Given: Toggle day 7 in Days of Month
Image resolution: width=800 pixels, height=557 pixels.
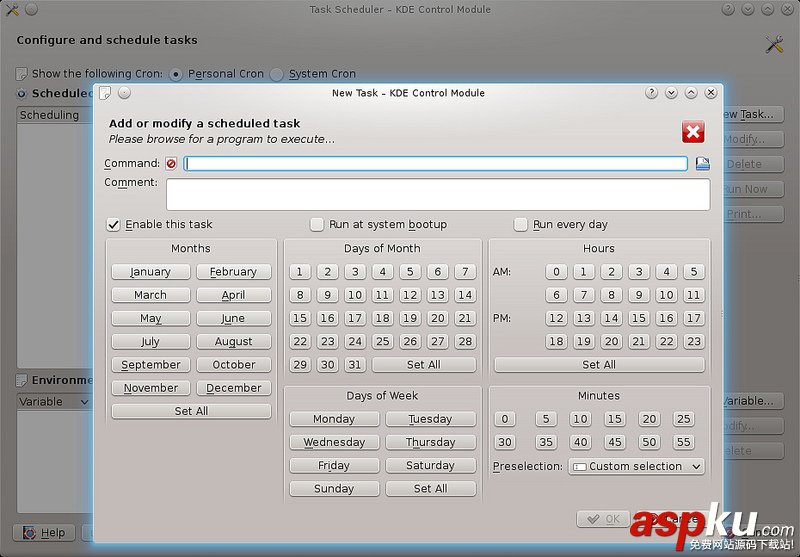Looking at the screenshot, I should [465, 272].
